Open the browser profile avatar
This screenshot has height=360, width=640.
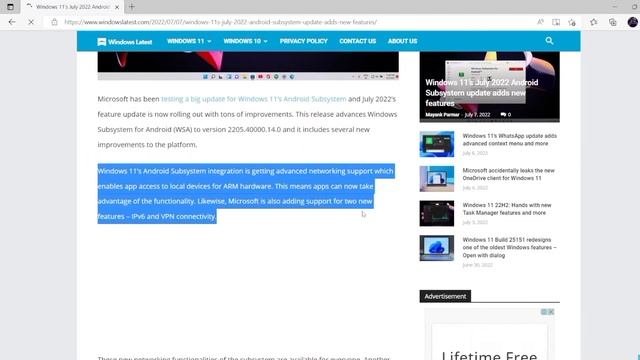point(633,22)
